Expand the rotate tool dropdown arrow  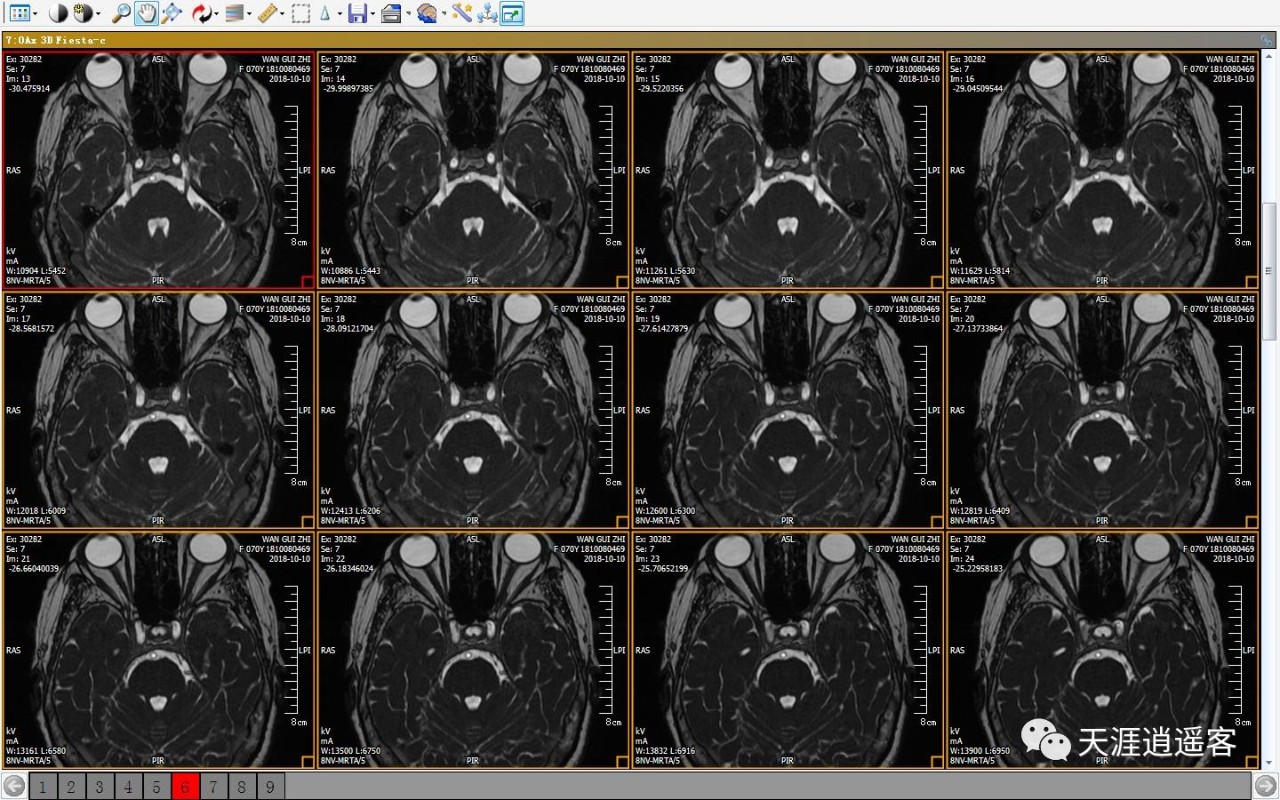216,14
